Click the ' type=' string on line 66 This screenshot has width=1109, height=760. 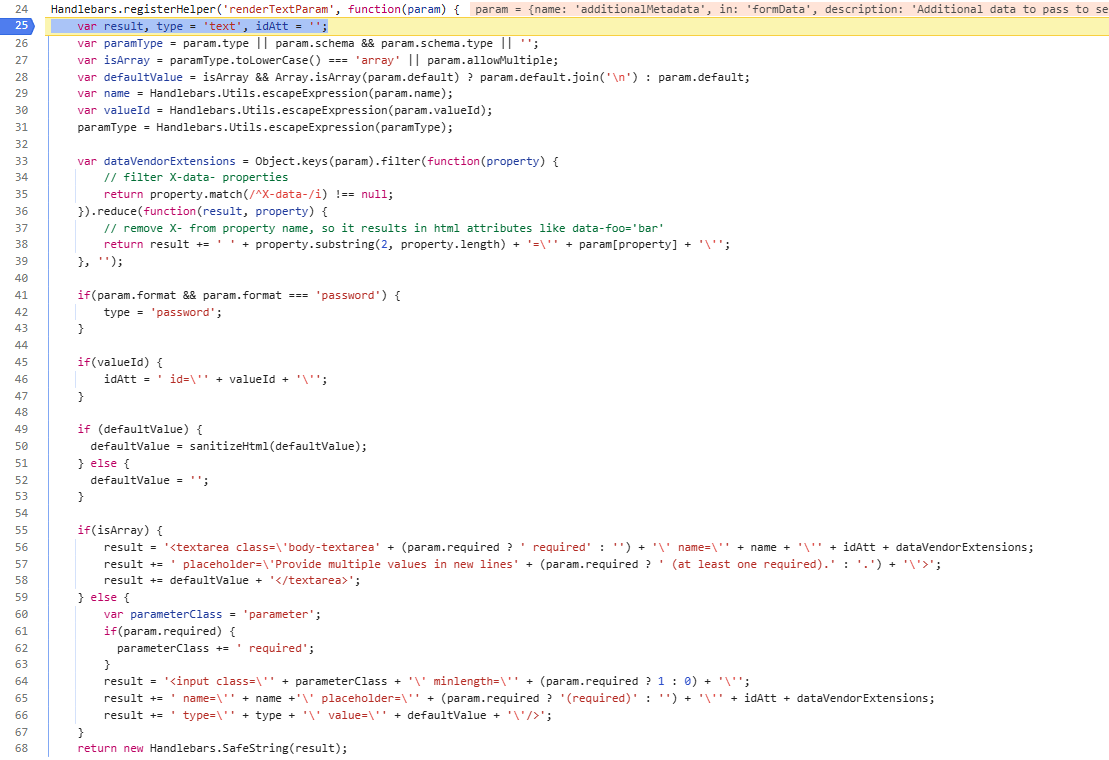202,715
